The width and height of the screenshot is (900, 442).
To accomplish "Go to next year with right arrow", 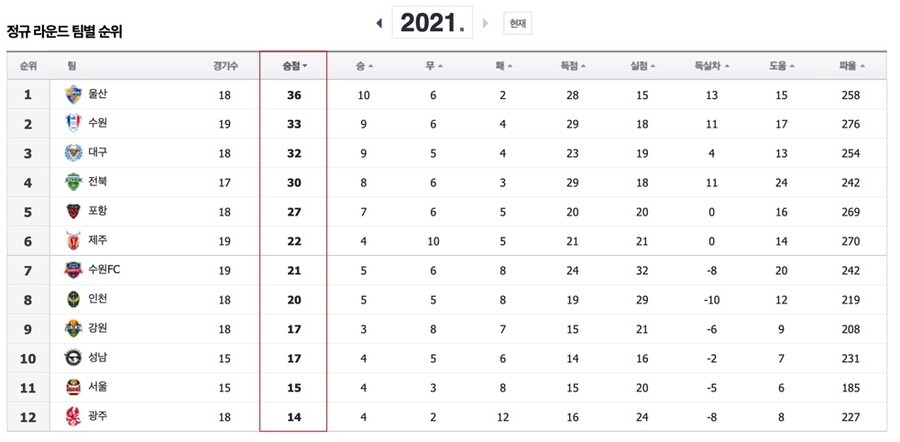I will (486, 23).
